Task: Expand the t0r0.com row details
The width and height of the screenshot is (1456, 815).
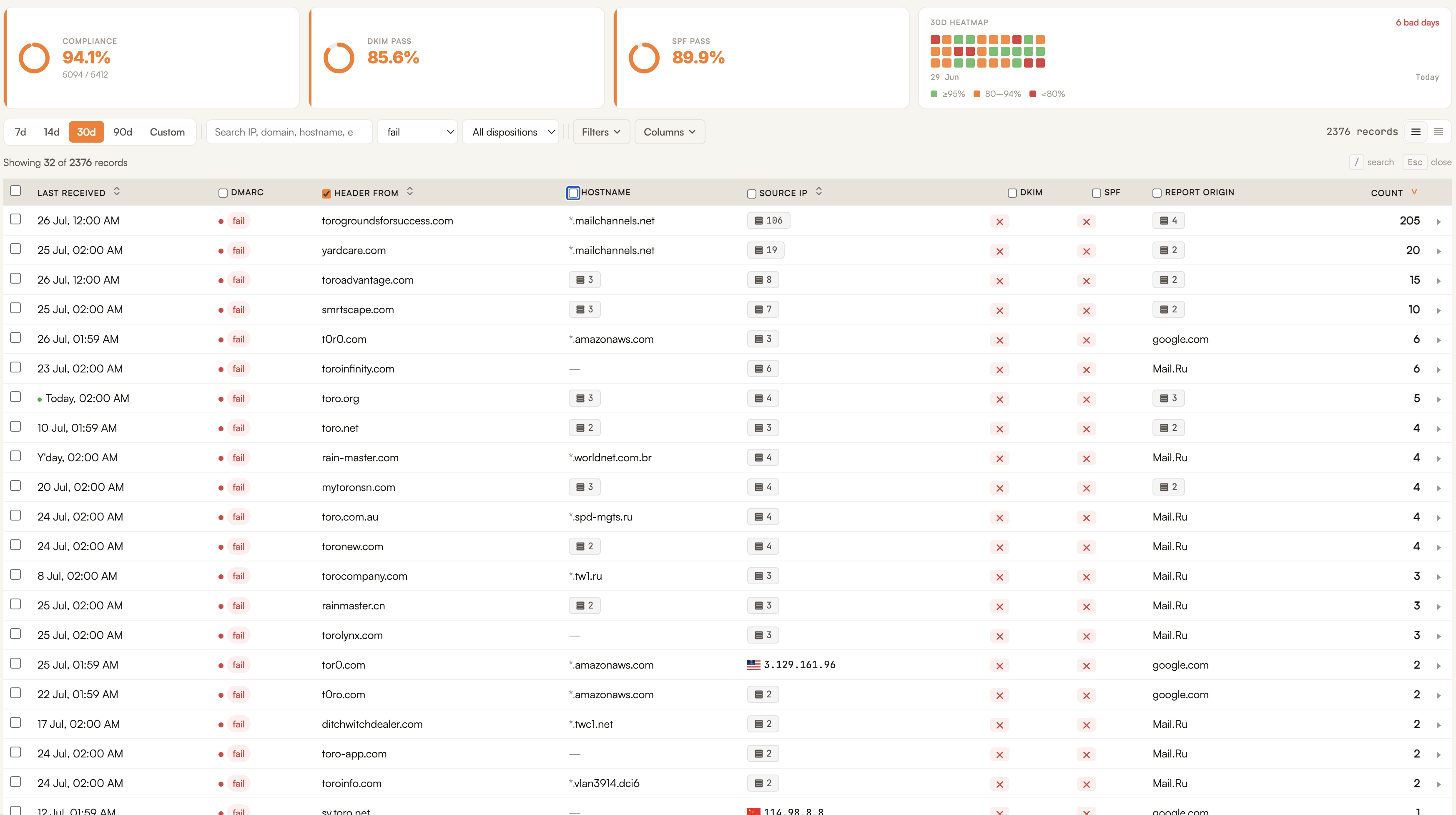Action: coord(1438,340)
